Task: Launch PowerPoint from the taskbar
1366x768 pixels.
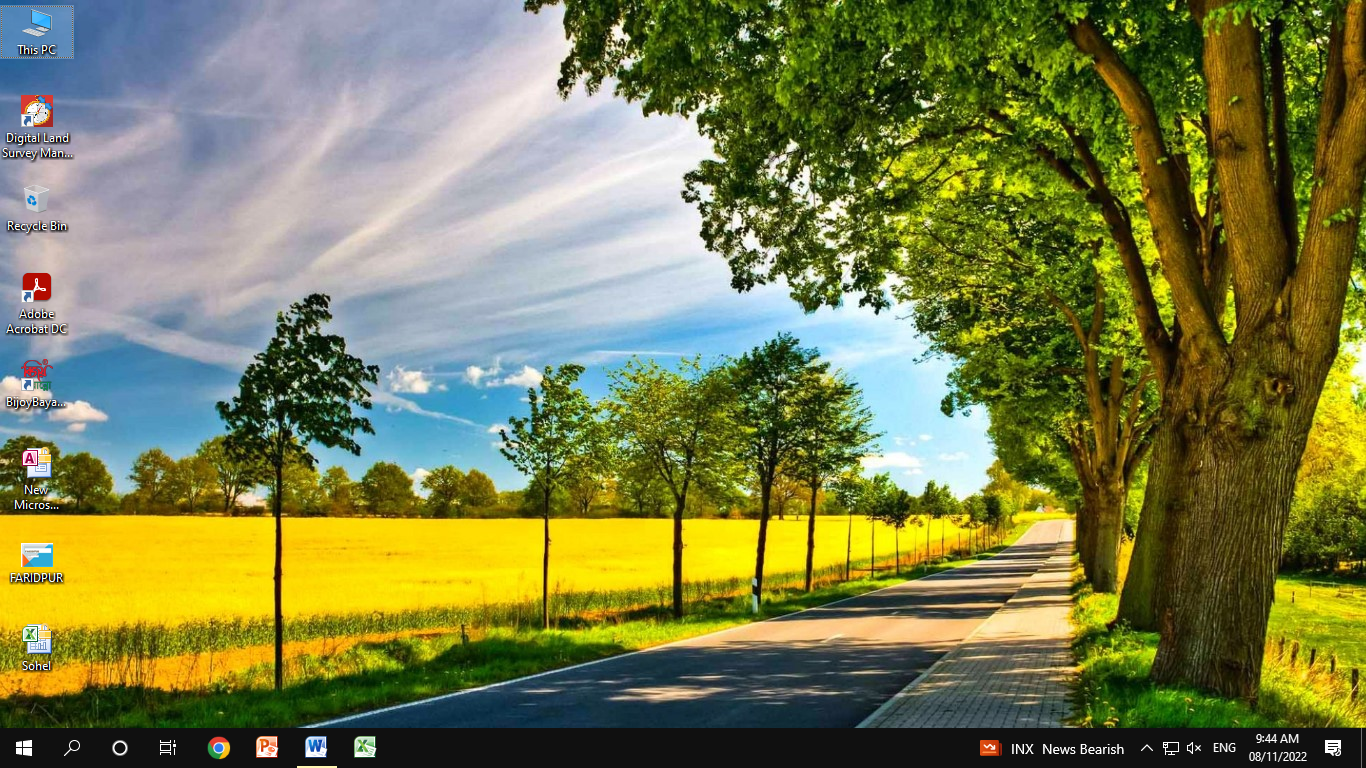Action: pyautogui.click(x=267, y=748)
